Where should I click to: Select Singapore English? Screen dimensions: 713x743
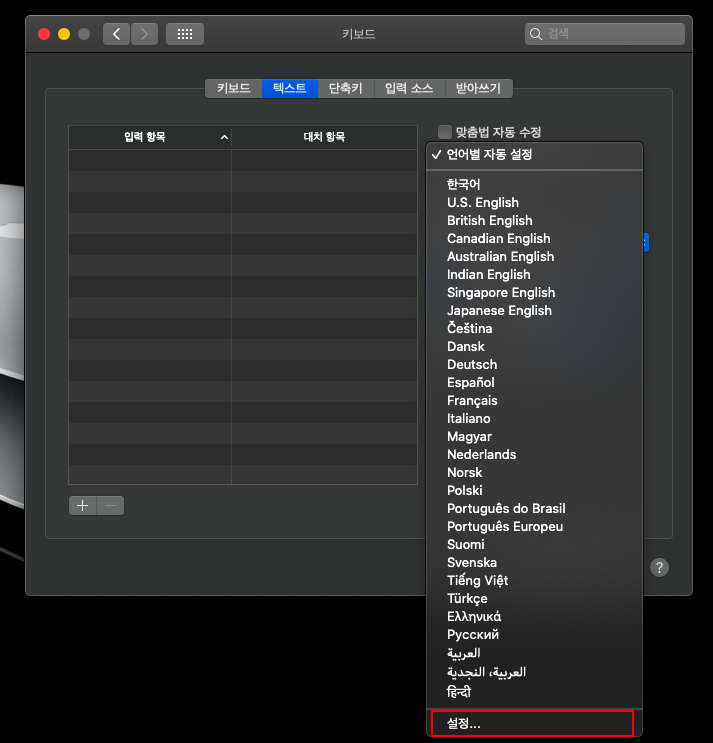tap(534, 292)
